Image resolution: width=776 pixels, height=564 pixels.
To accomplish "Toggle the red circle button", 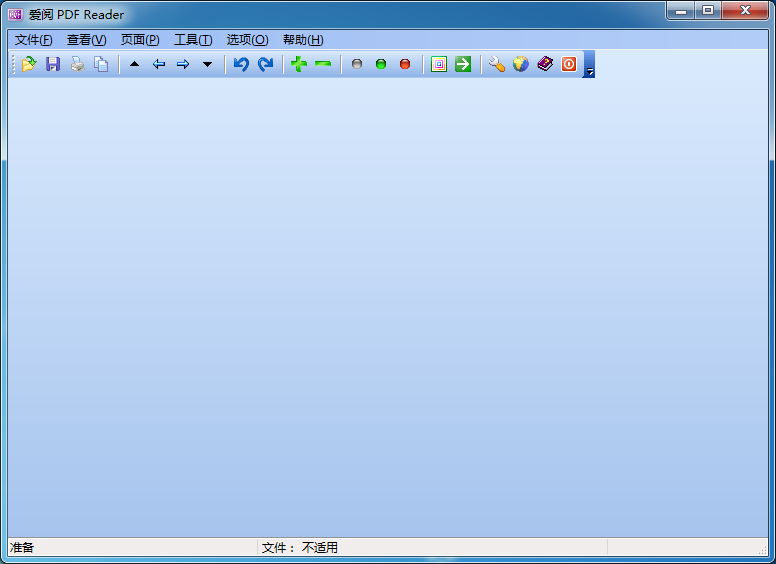I will (x=405, y=64).
